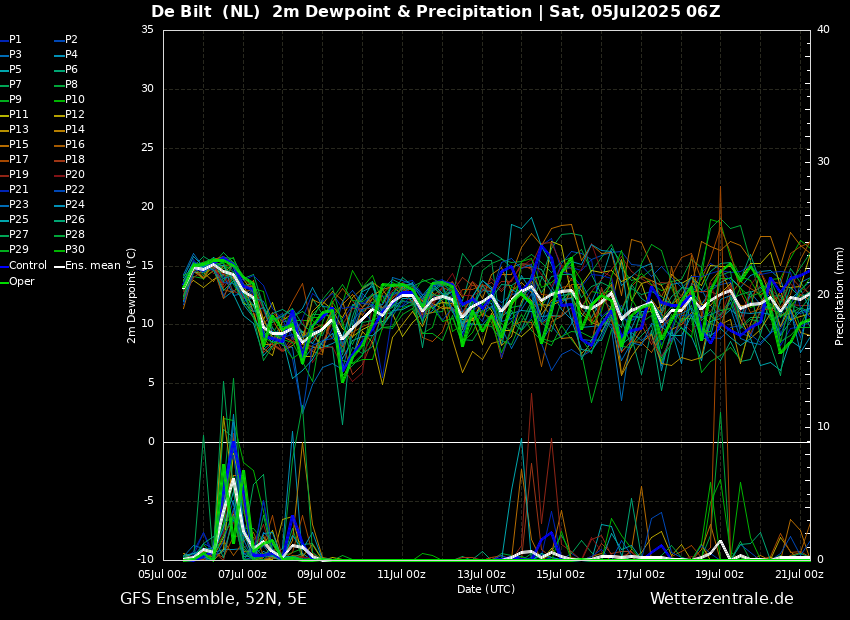Select the Control legend entry

pyautogui.click(x=27, y=266)
